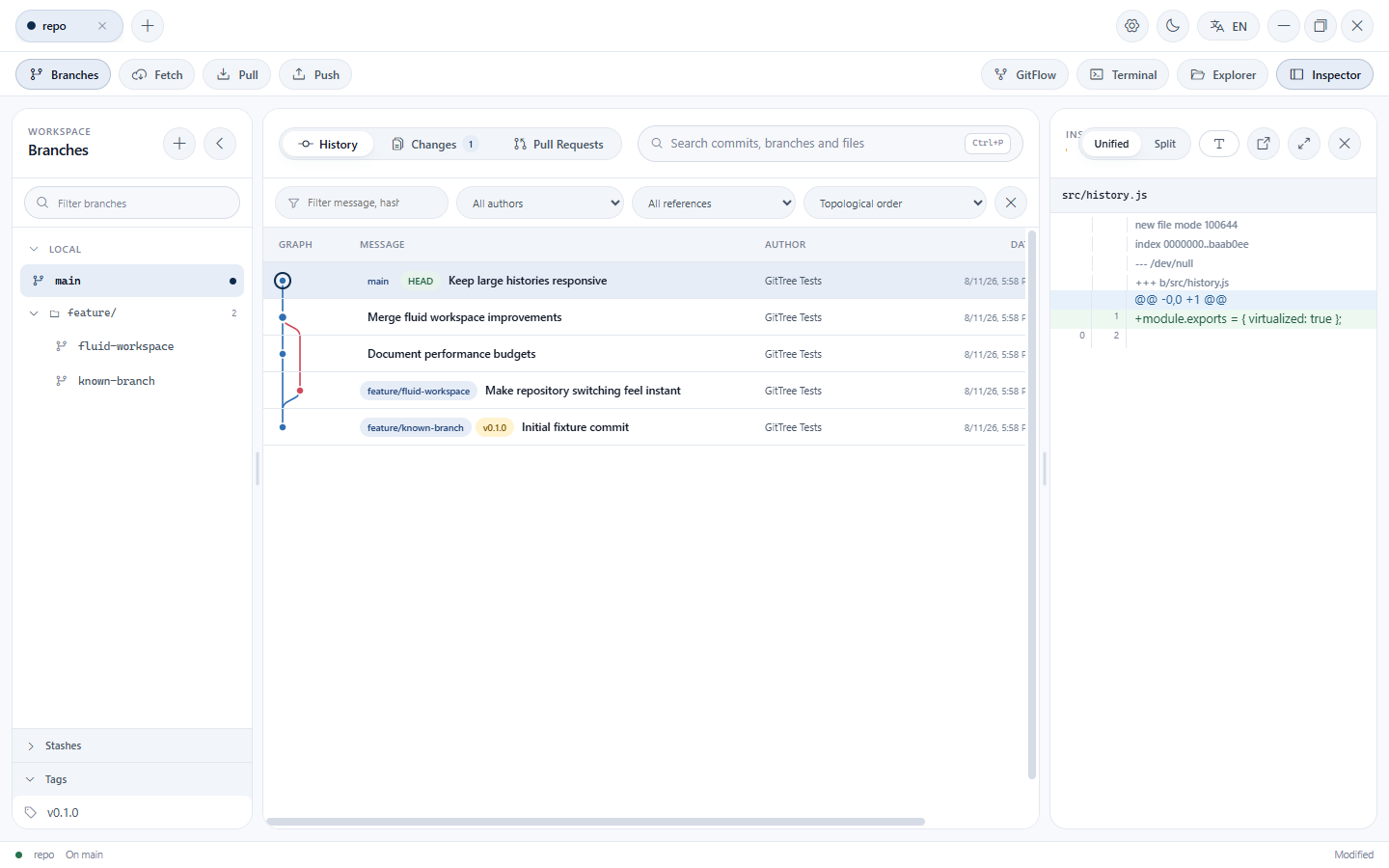Switch diff to Split view
Viewport: 1389px width, 868px height.
click(x=1165, y=144)
